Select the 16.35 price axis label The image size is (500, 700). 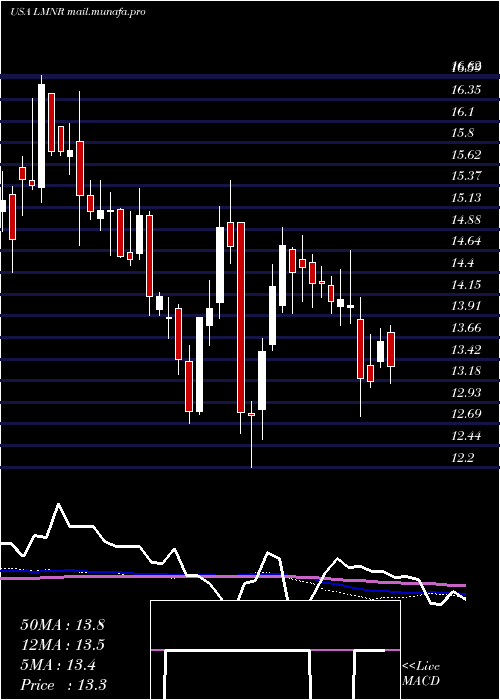[x=467, y=90]
